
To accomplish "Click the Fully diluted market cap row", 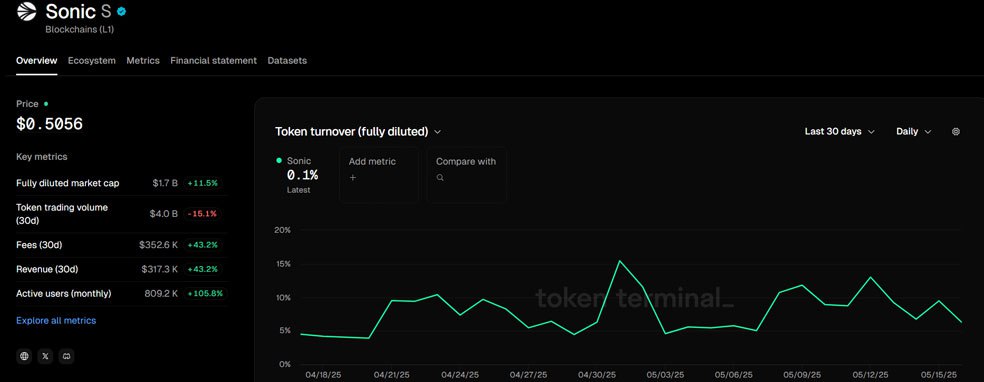I will click(x=122, y=183).
